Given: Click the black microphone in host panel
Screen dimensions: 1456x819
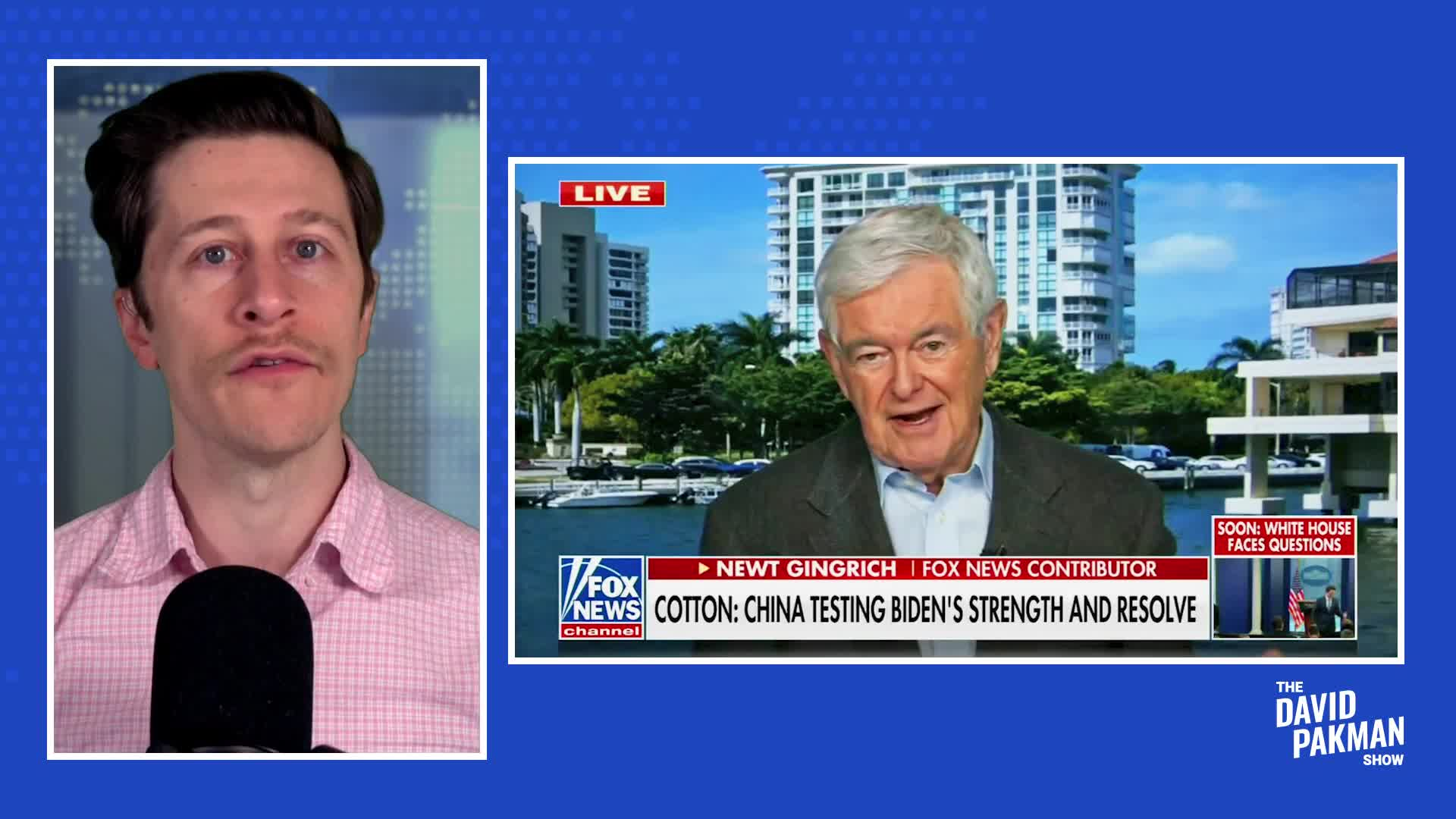Looking at the screenshot, I should click(234, 658).
